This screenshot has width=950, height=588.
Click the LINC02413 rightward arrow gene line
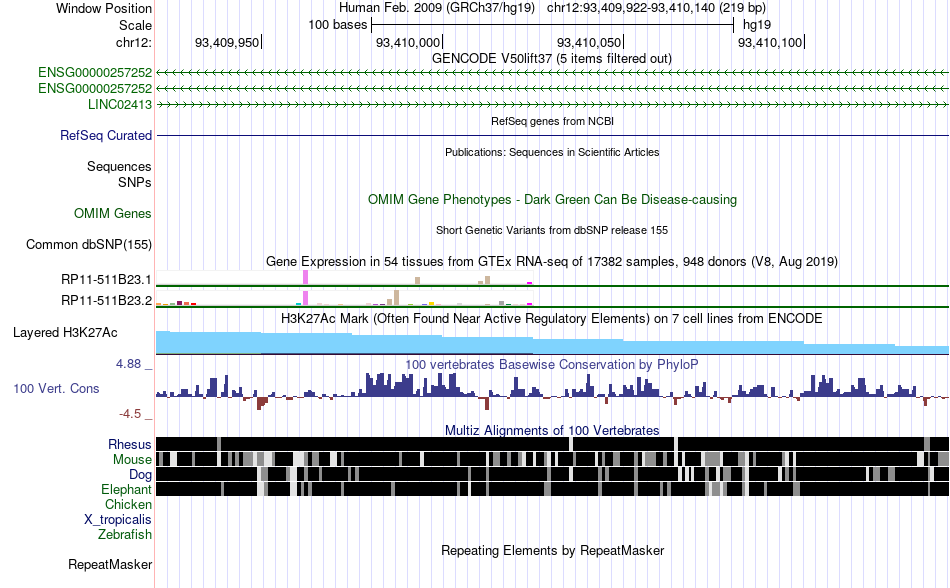(552, 104)
